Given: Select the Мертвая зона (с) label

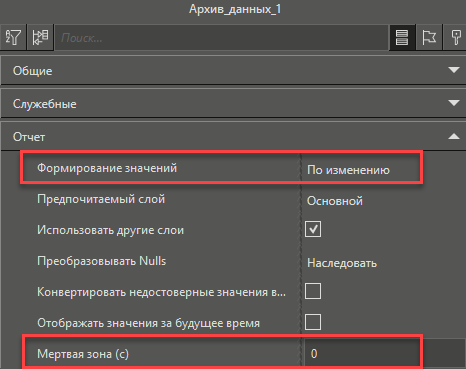Looking at the screenshot, I should 83,354.
